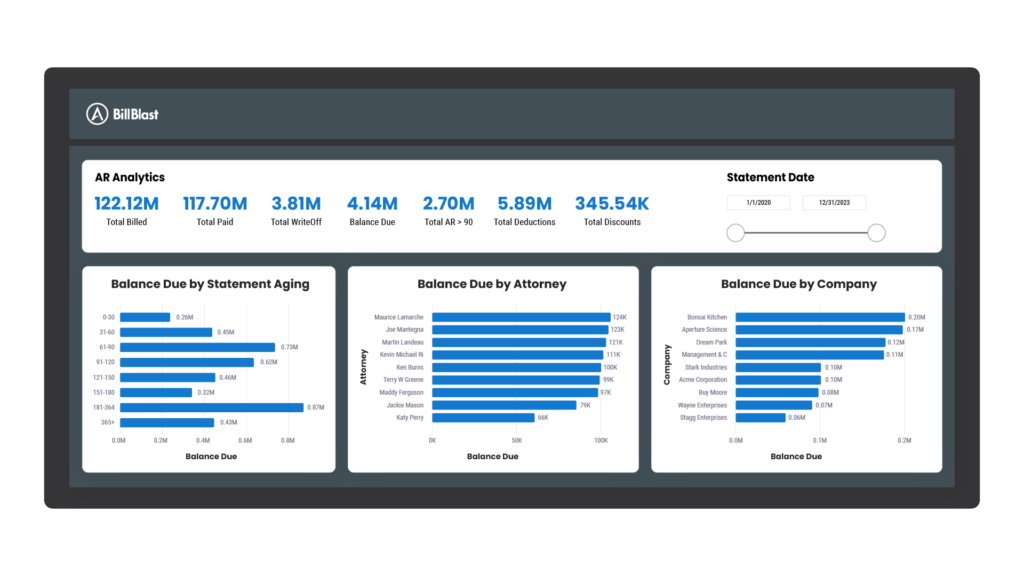Click the 181-364 aging bar showing 0.87M
Viewport: 1024px width, 576px height.
click(211, 407)
